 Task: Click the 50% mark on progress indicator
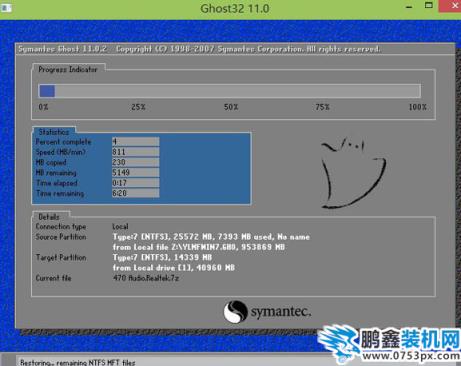[231, 107]
